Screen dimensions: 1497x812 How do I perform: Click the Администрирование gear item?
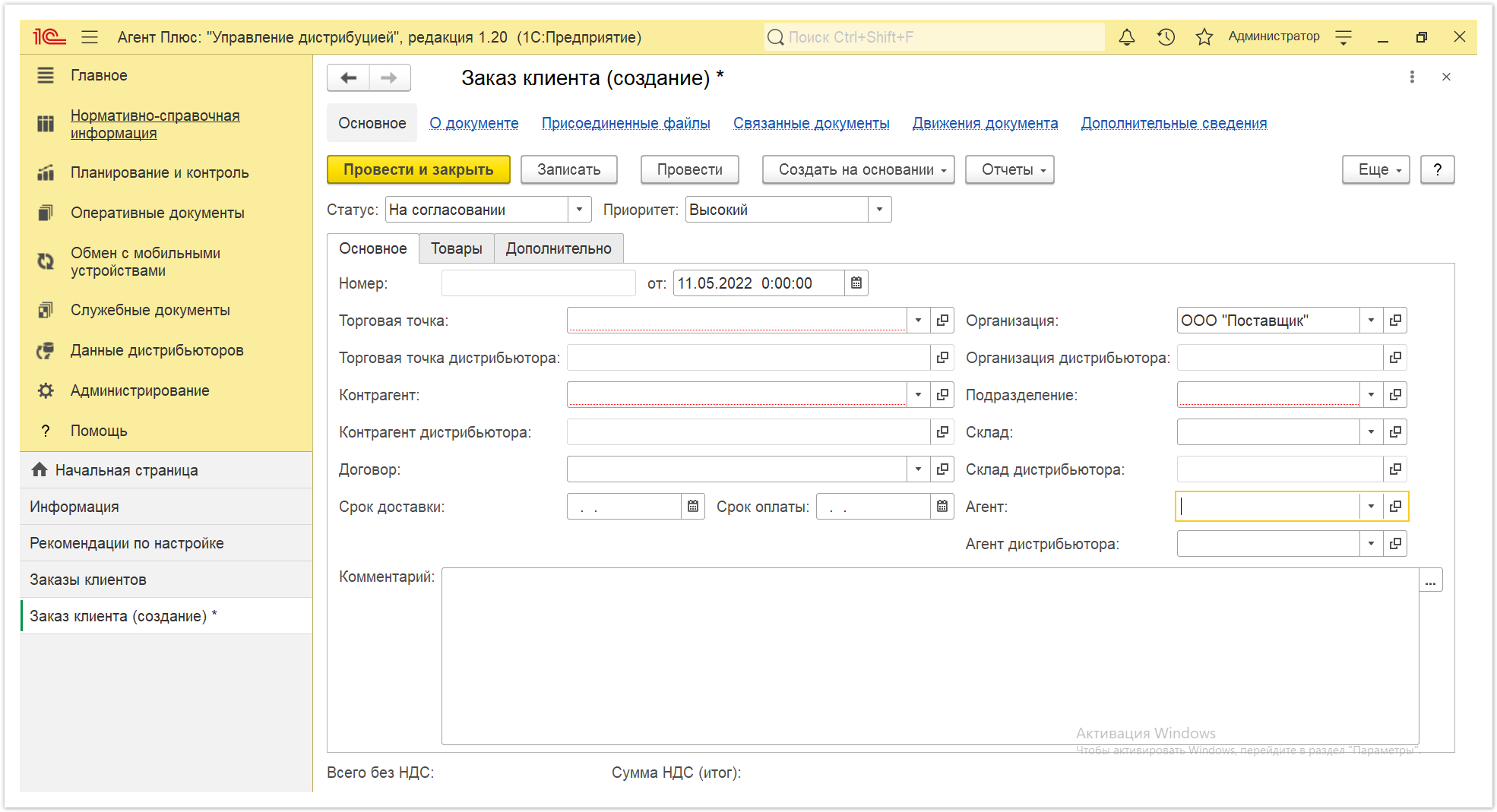point(140,390)
